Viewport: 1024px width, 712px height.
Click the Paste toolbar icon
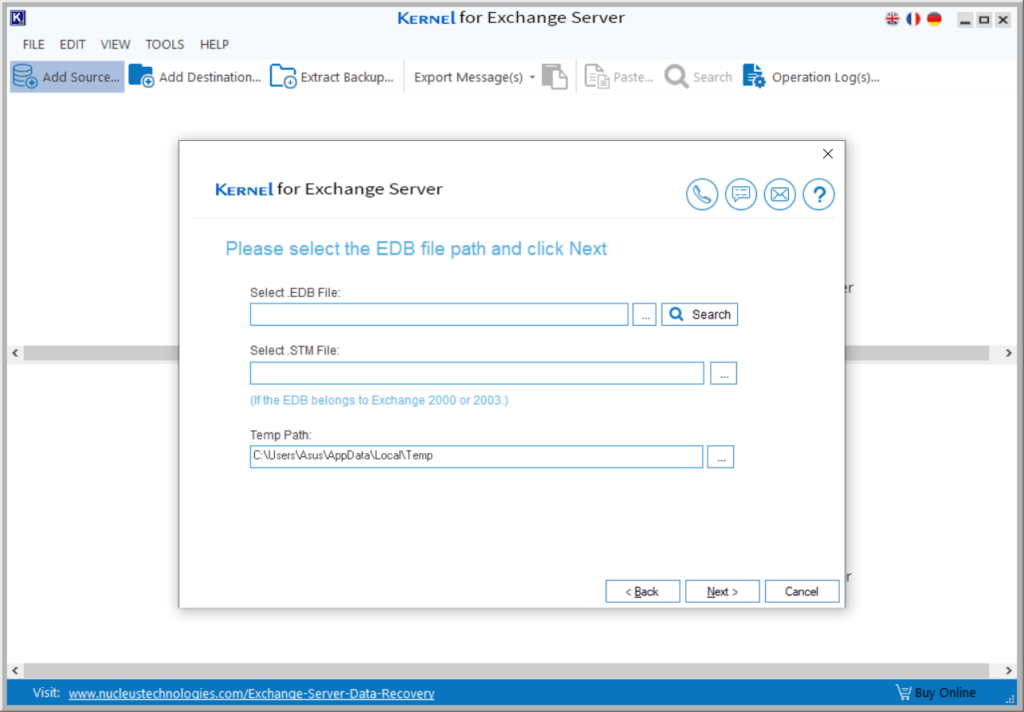click(x=596, y=76)
